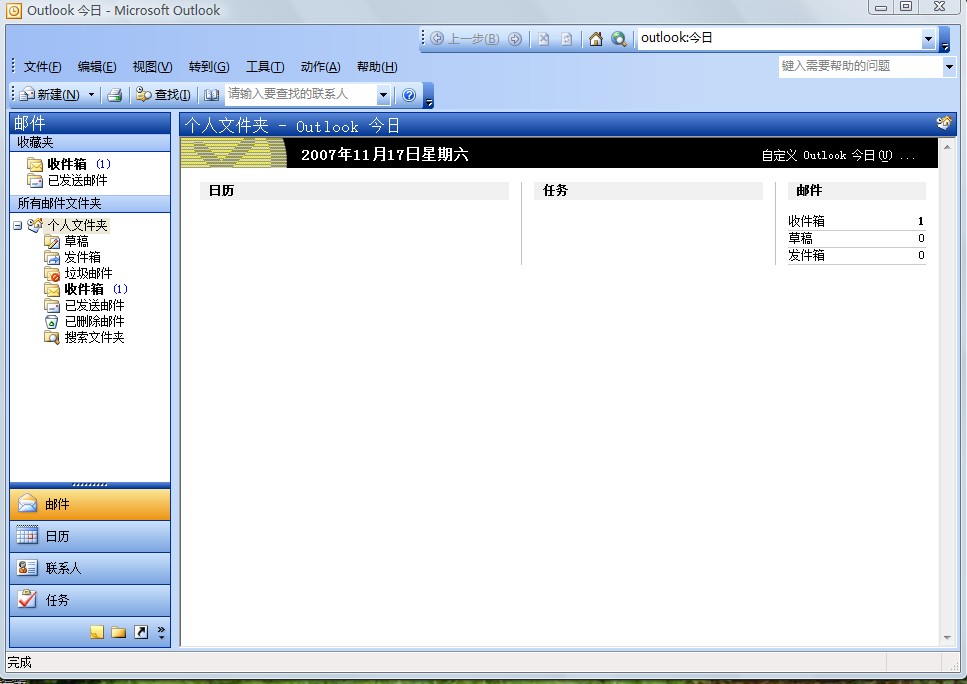Image resolution: width=967 pixels, height=684 pixels.
Task: Click the Folder List icon
Action: [x=119, y=632]
